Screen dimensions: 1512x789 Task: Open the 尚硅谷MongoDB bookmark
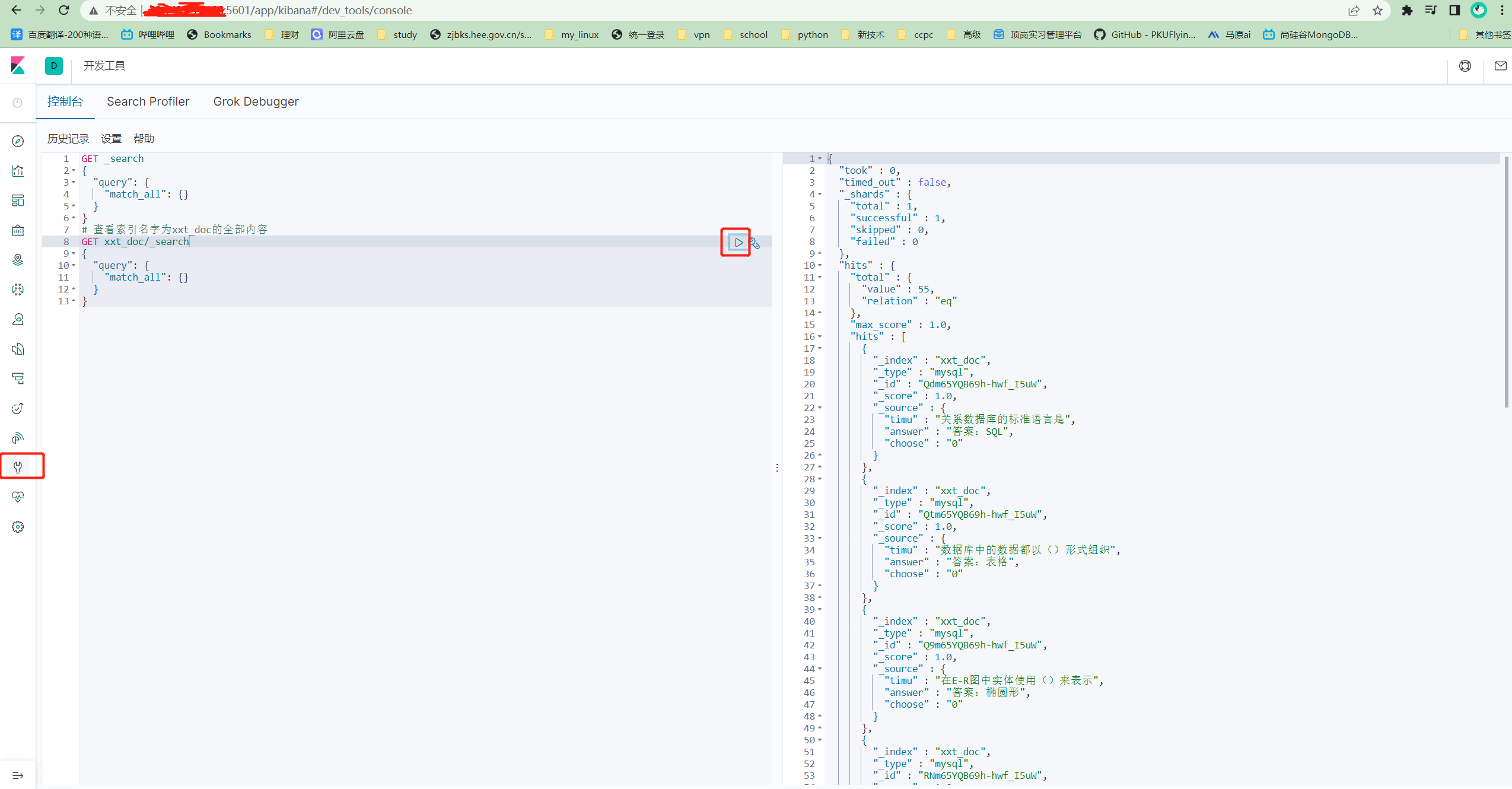[x=1310, y=34]
